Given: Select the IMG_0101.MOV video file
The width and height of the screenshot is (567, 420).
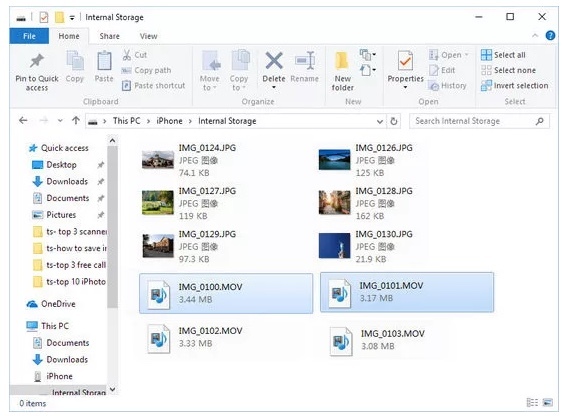Looking at the screenshot, I should coord(407,292).
